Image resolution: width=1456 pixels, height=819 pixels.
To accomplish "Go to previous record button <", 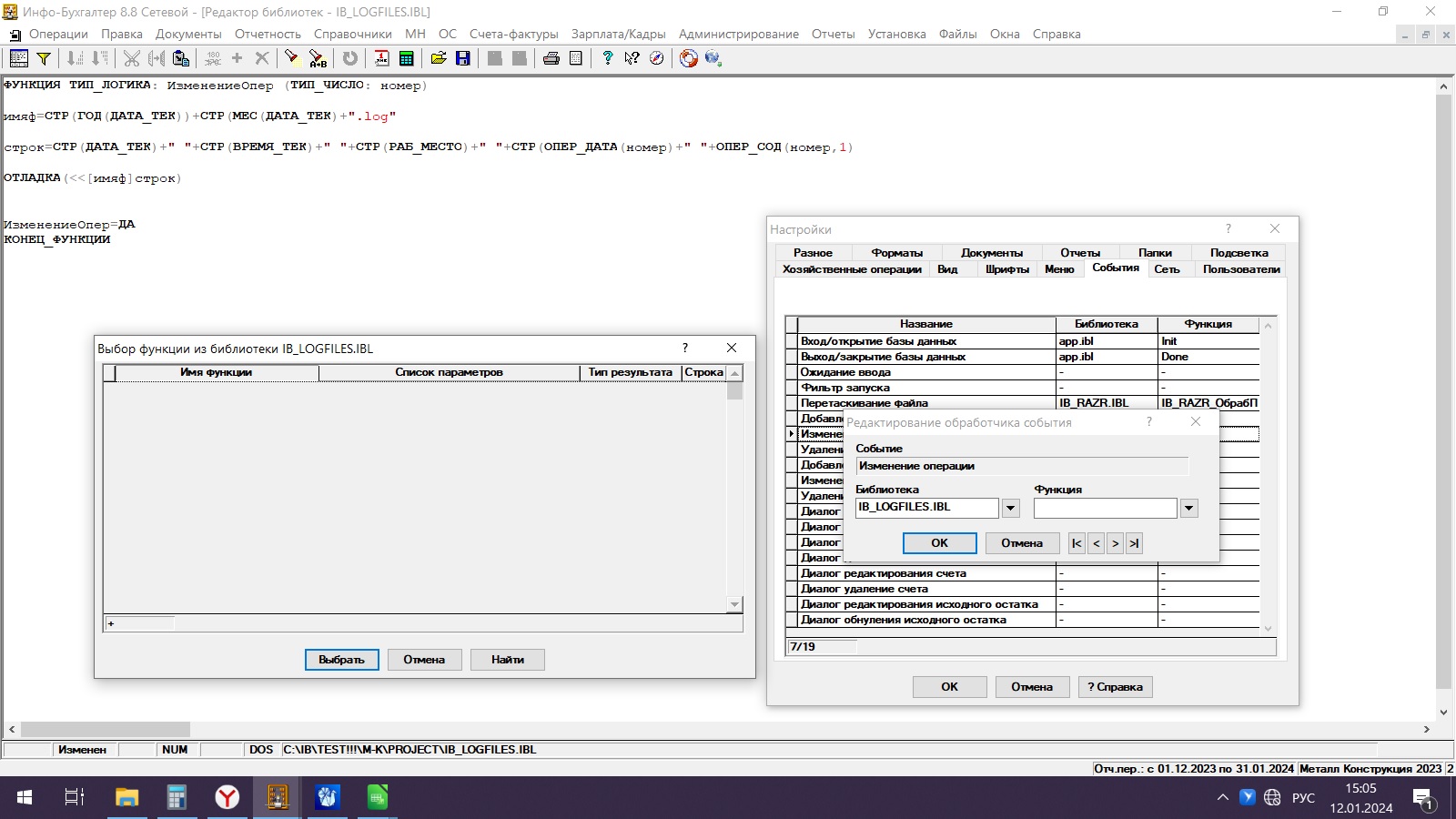I will (1096, 543).
